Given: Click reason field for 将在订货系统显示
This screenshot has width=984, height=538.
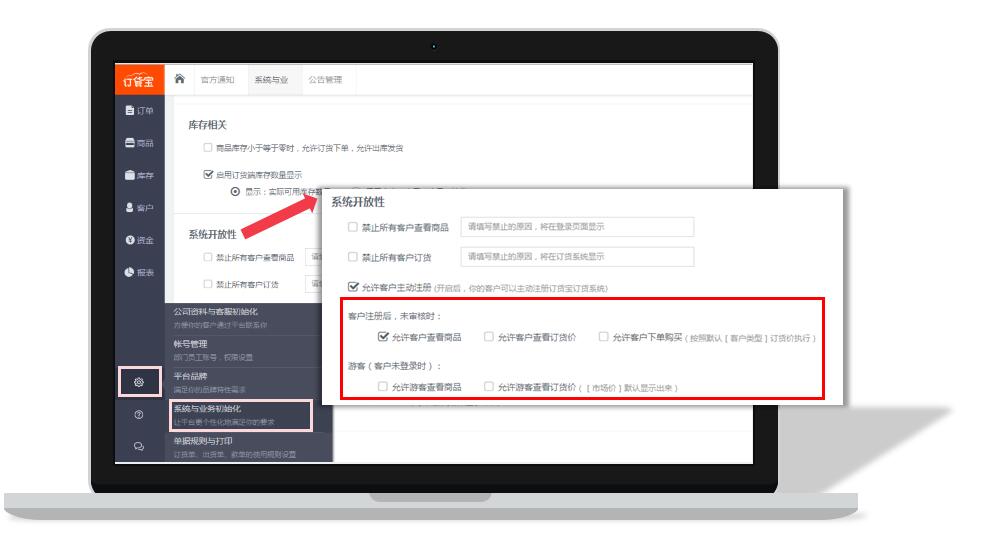Looking at the screenshot, I should click(577, 256).
